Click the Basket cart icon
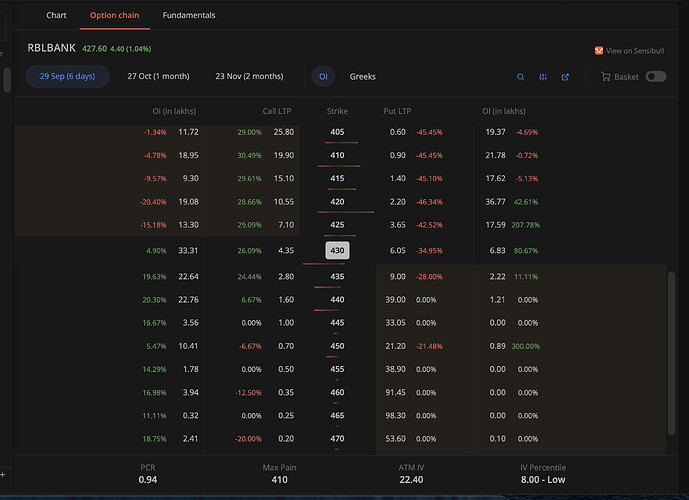The width and height of the screenshot is (689, 500). click(x=606, y=77)
